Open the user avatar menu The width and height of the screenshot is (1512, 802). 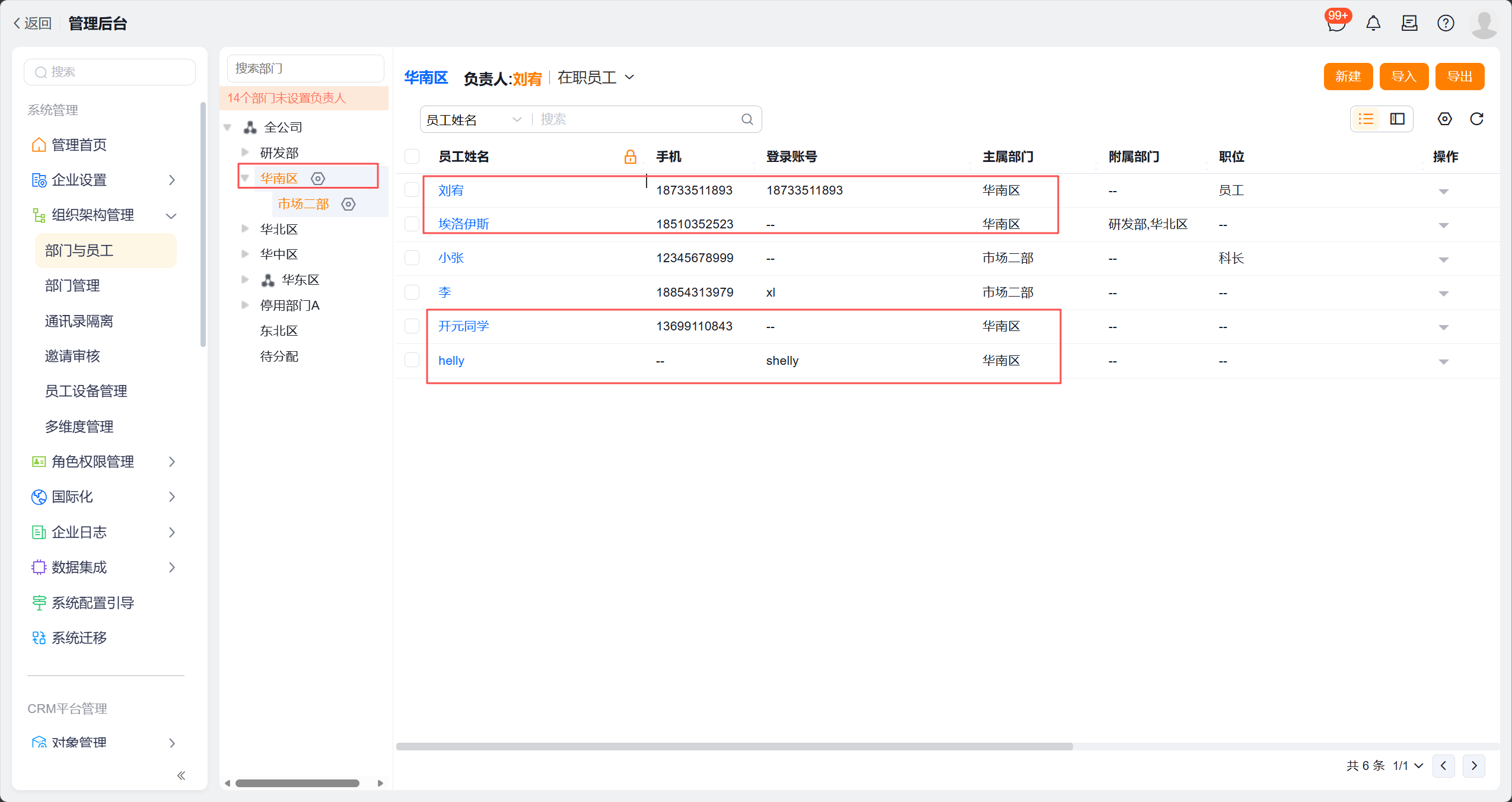point(1484,24)
